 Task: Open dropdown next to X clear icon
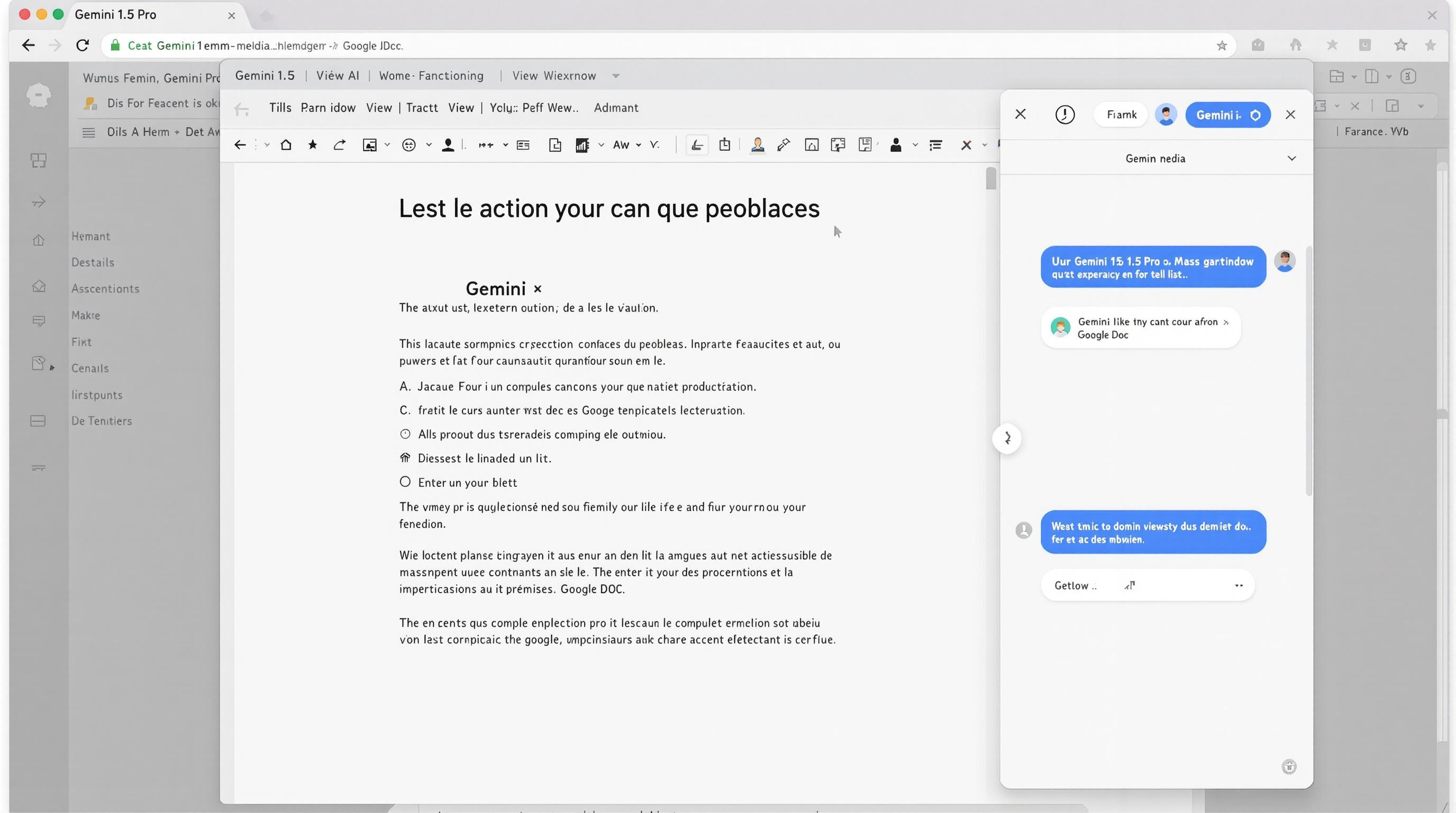985,146
